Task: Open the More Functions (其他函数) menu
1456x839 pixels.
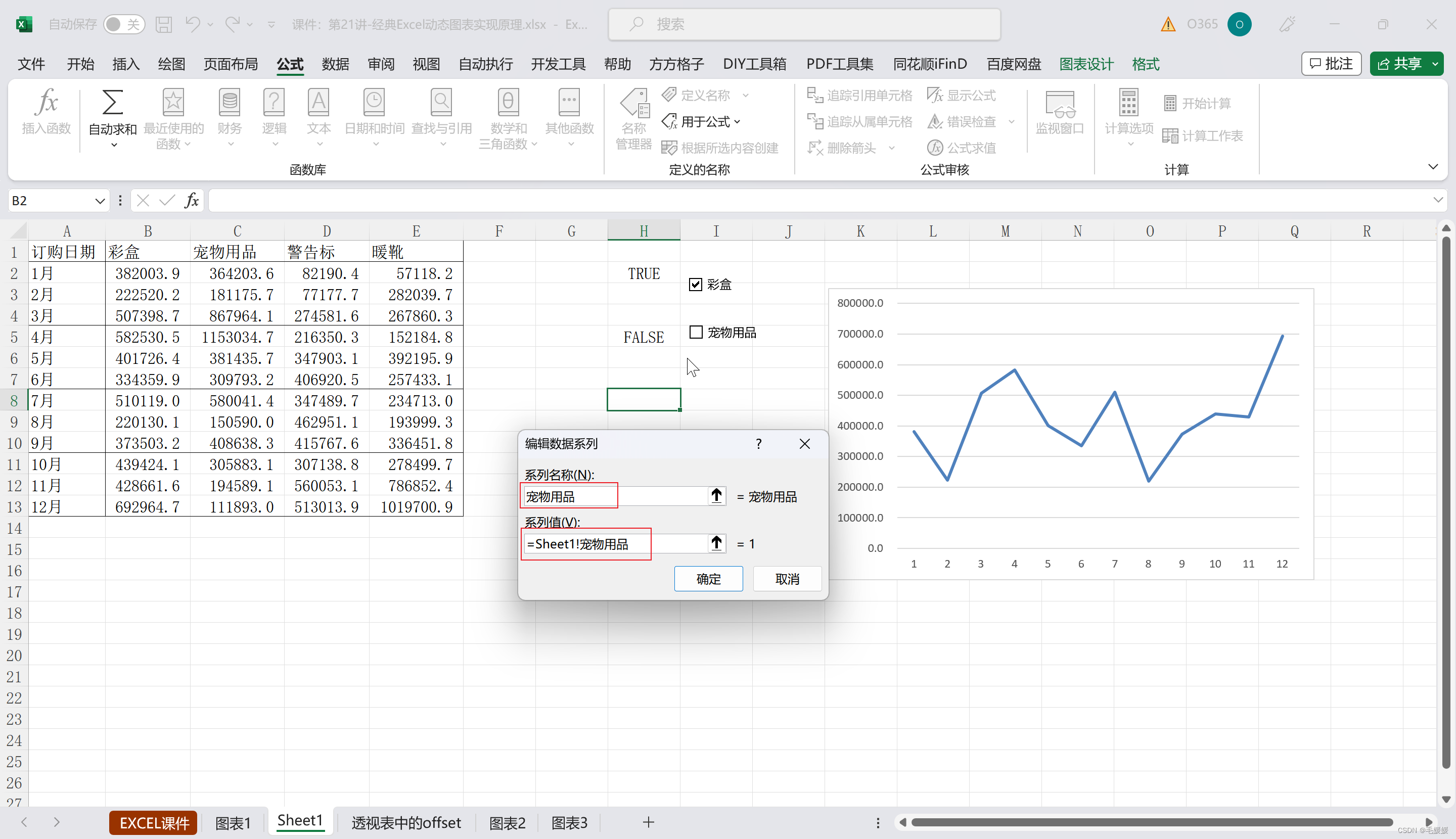Action: (569, 118)
